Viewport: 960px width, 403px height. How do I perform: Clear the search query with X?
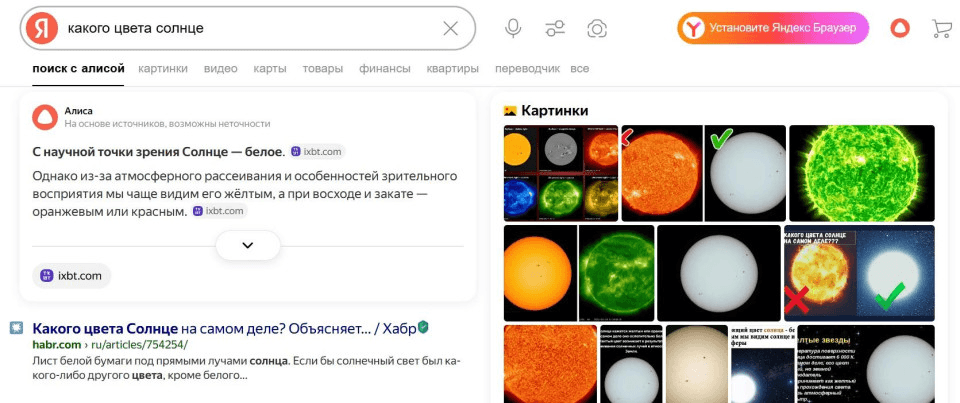[450, 28]
